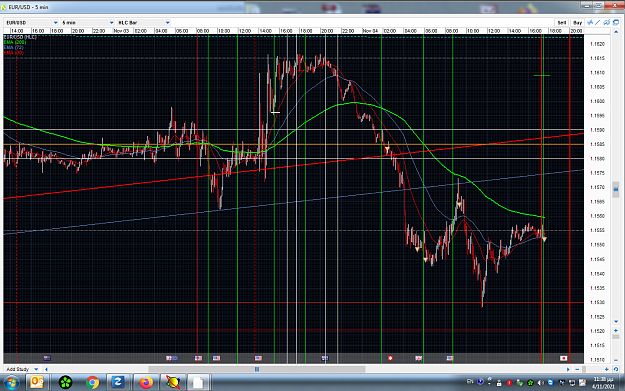625x391 pixels.
Task: Click the UK flag news event marker
Action: coord(419,358)
